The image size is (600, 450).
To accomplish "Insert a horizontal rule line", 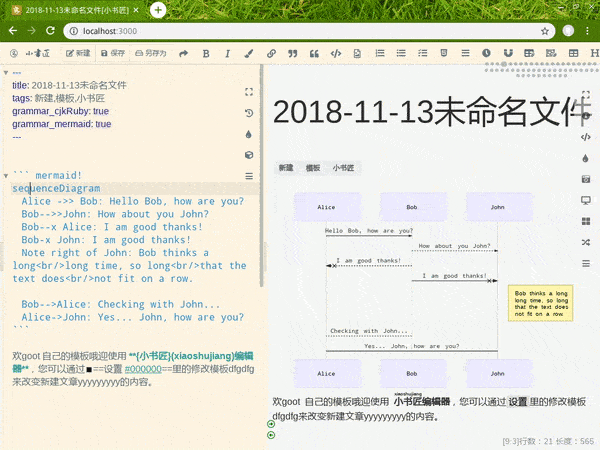I will 465,53.
